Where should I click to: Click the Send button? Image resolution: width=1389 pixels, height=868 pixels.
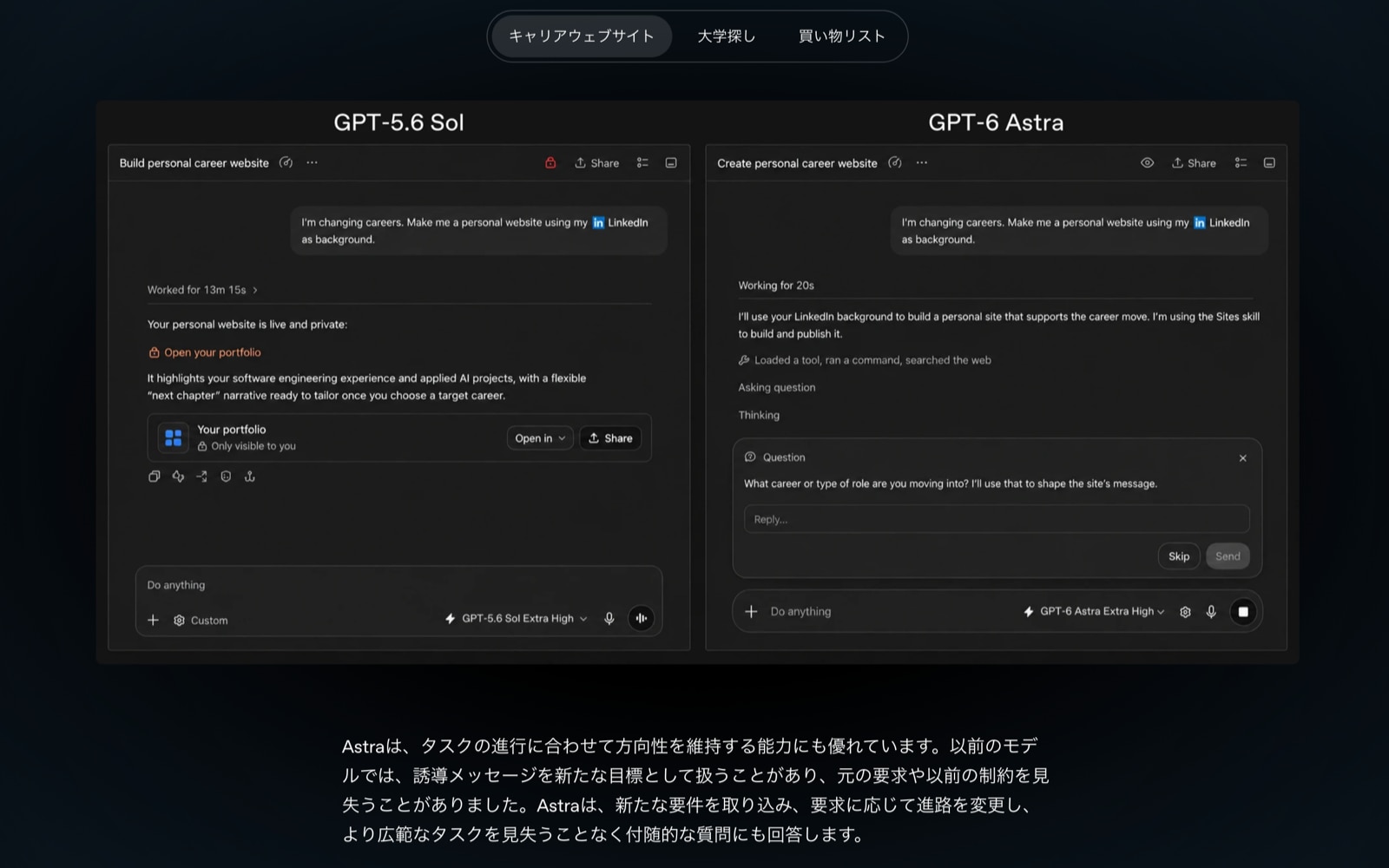(1228, 556)
